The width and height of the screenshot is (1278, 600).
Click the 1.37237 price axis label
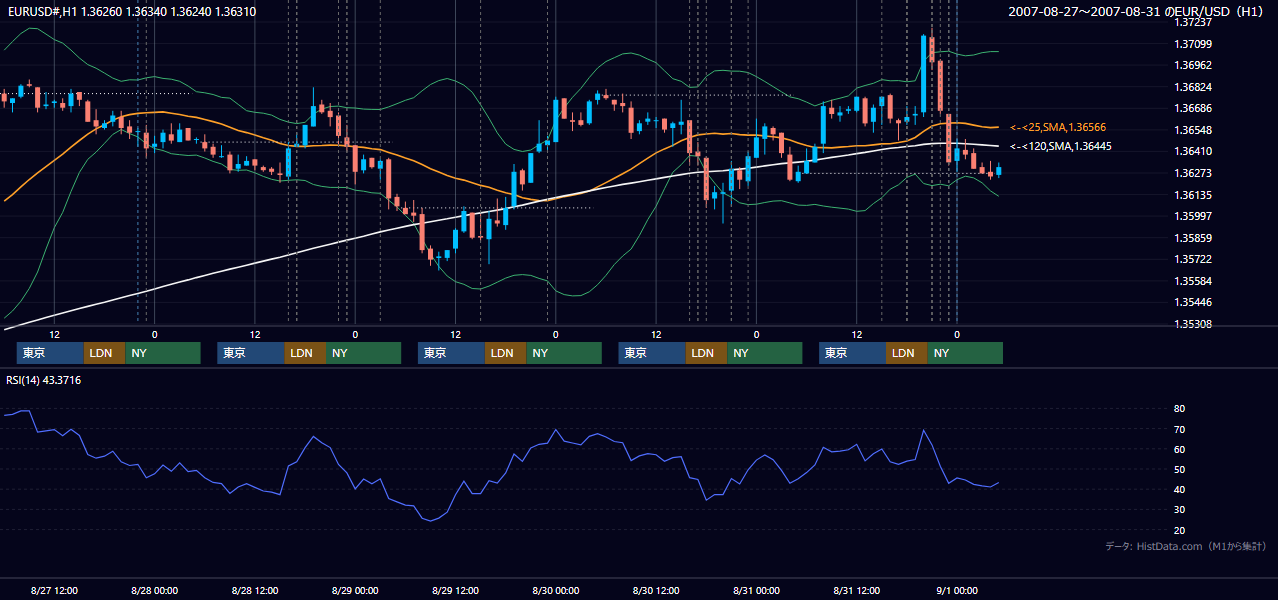click(1194, 22)
